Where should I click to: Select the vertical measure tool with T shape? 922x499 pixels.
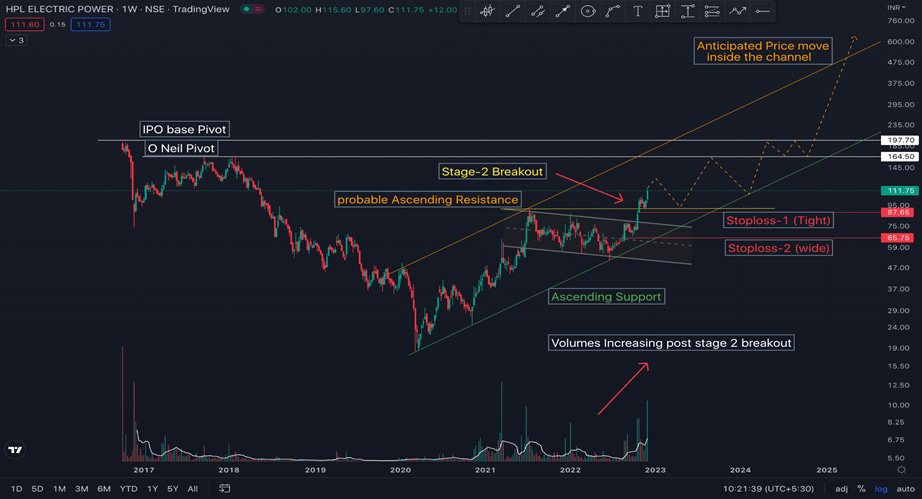coord(687,11)
